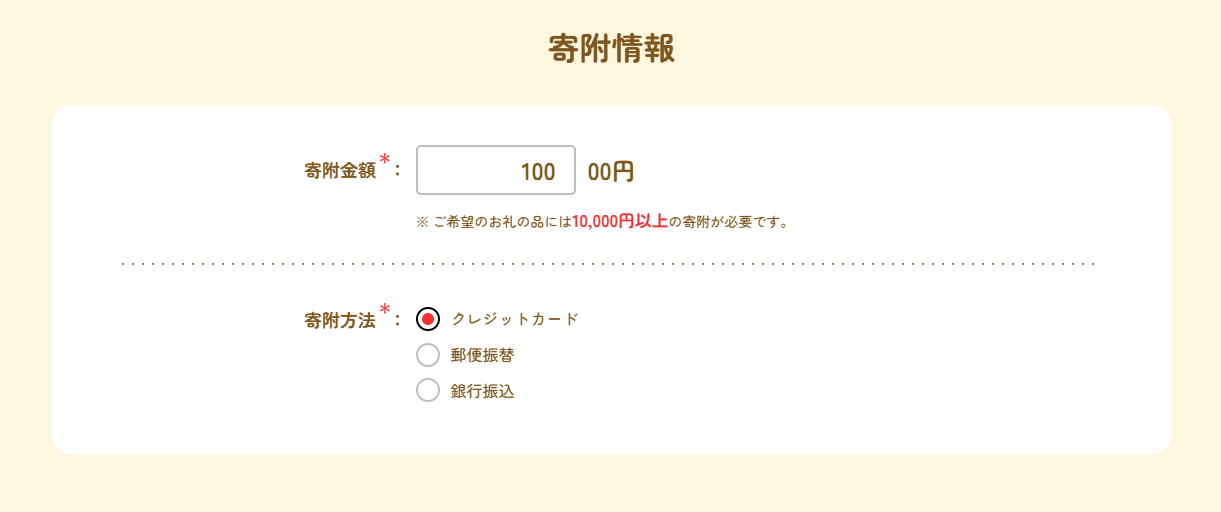The width and height of the screenshot is (1221, 512).
Task: Click the red asterisk beside 寄附金額
Action: pyautogui.click(x=385, y=160)
